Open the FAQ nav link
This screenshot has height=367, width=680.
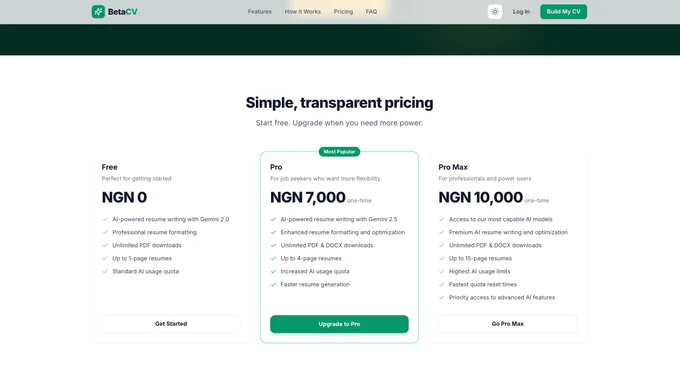371,12
